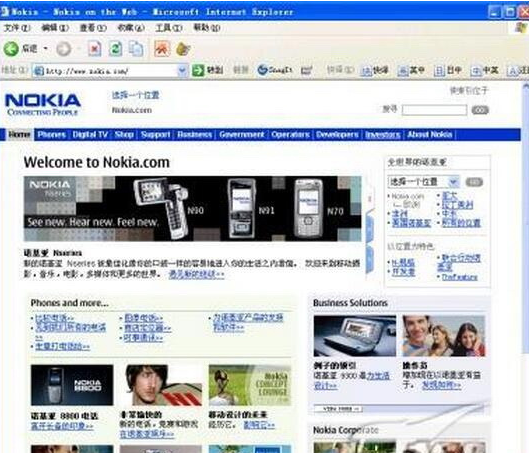
Task: Open the Nokia 8800 phone thumbnail
Action: pyautogui.click(x=72, y=385)
